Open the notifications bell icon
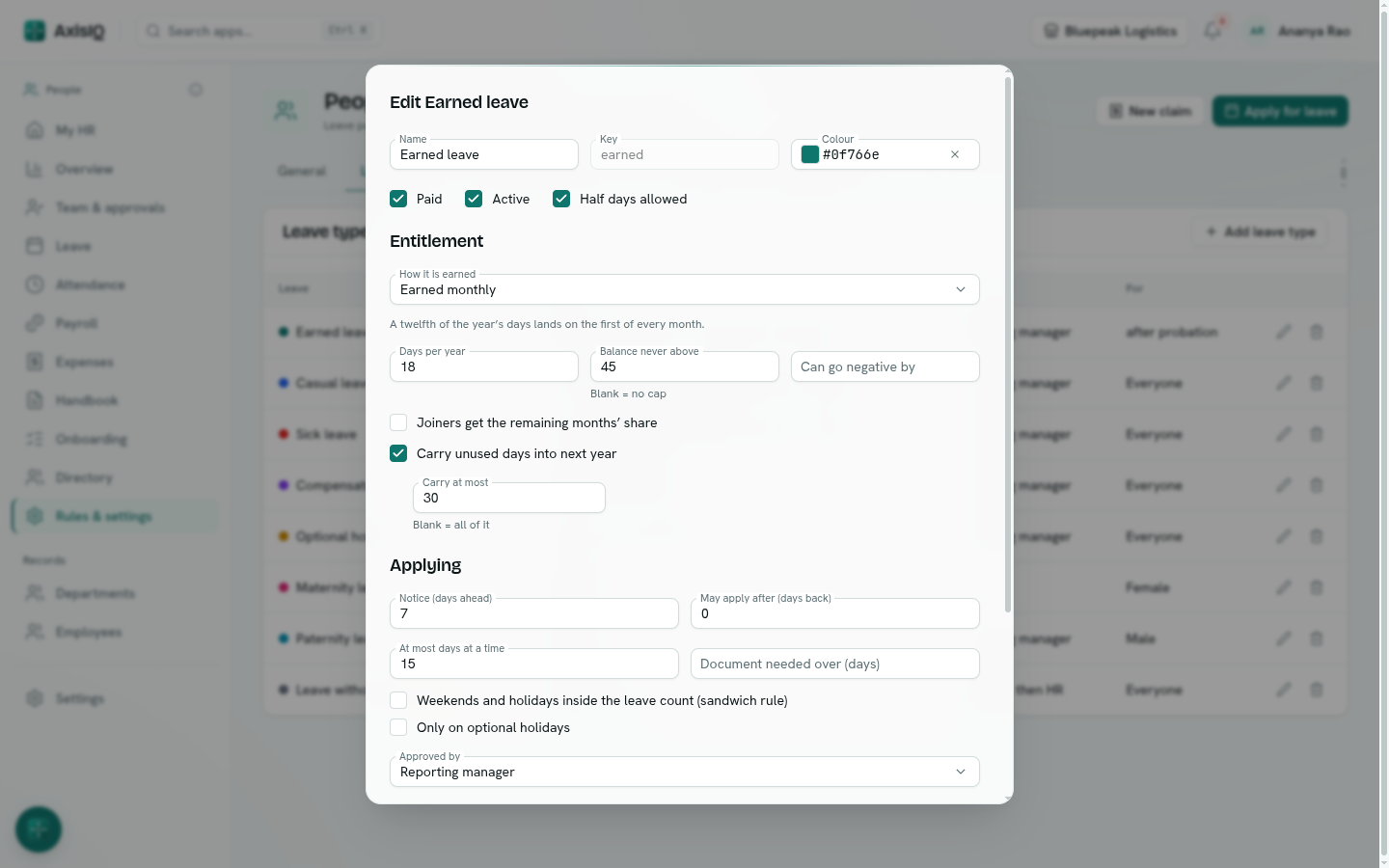Screen dimensions: 1389x868 click(1212, 31)
